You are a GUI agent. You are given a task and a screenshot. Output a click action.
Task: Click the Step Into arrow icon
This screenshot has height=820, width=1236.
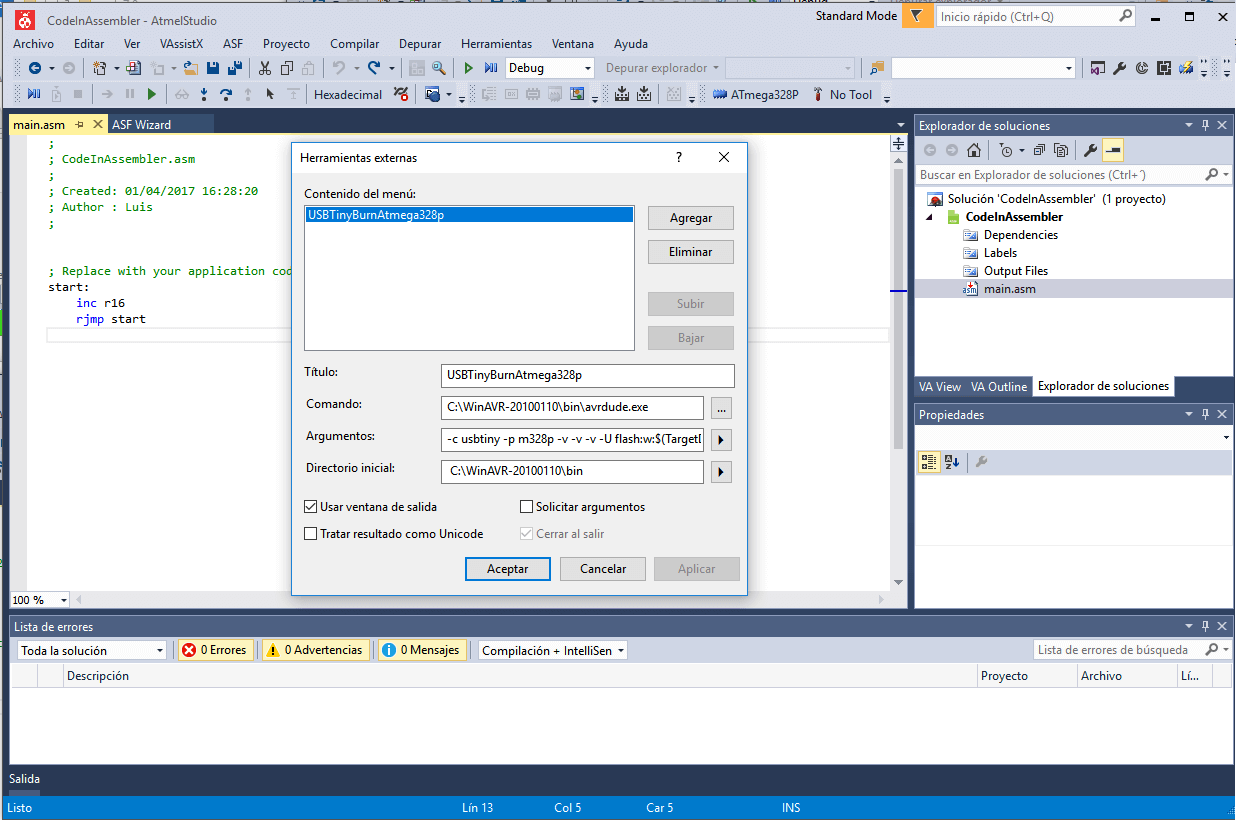(204, 94)
